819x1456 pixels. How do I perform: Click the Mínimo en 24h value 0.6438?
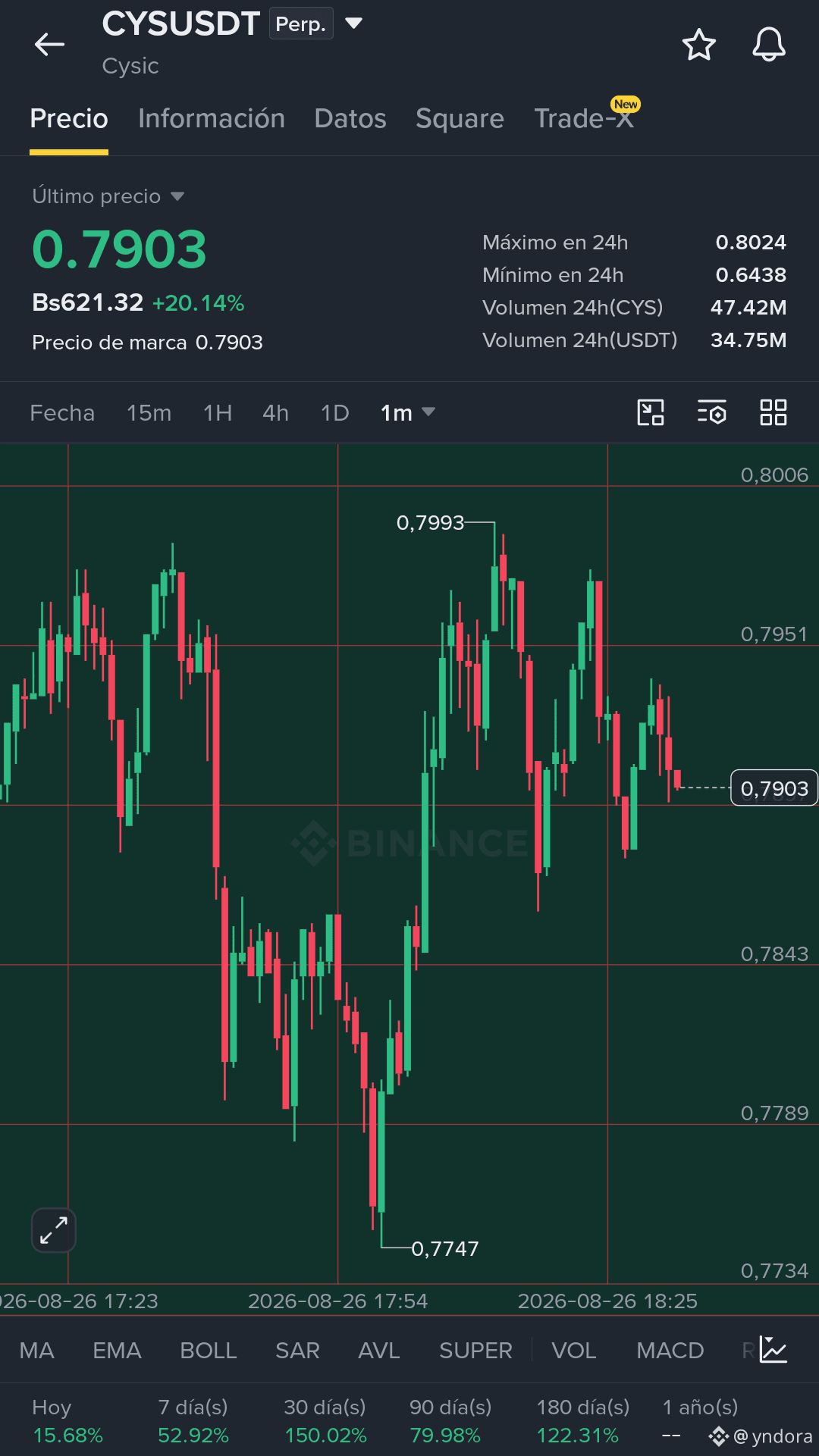[751, 275]
